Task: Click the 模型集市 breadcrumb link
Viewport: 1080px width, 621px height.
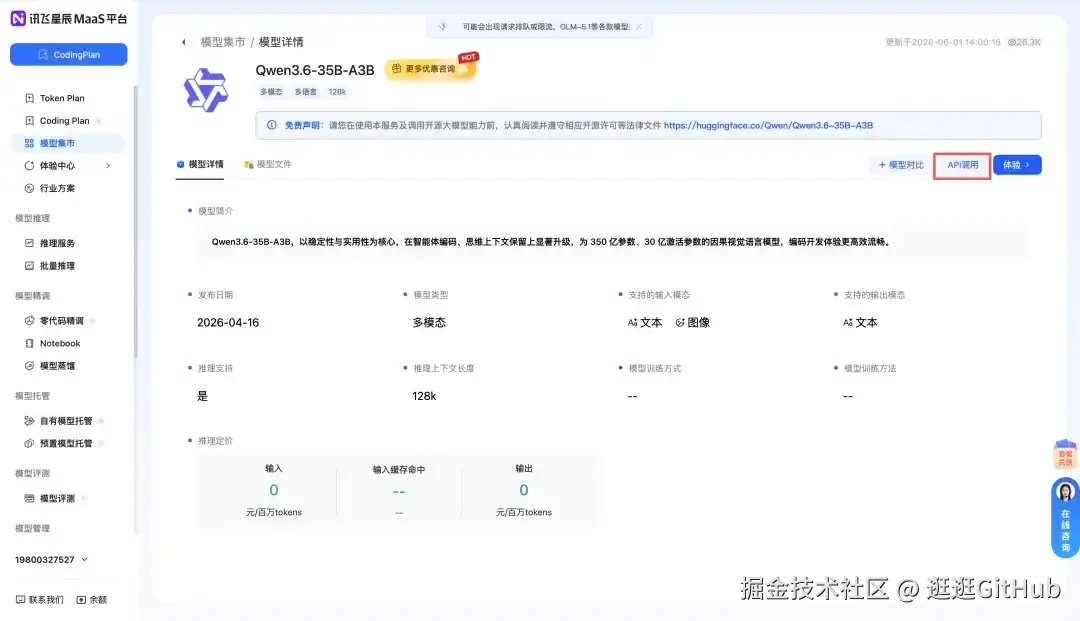Action: pos(222,42)
